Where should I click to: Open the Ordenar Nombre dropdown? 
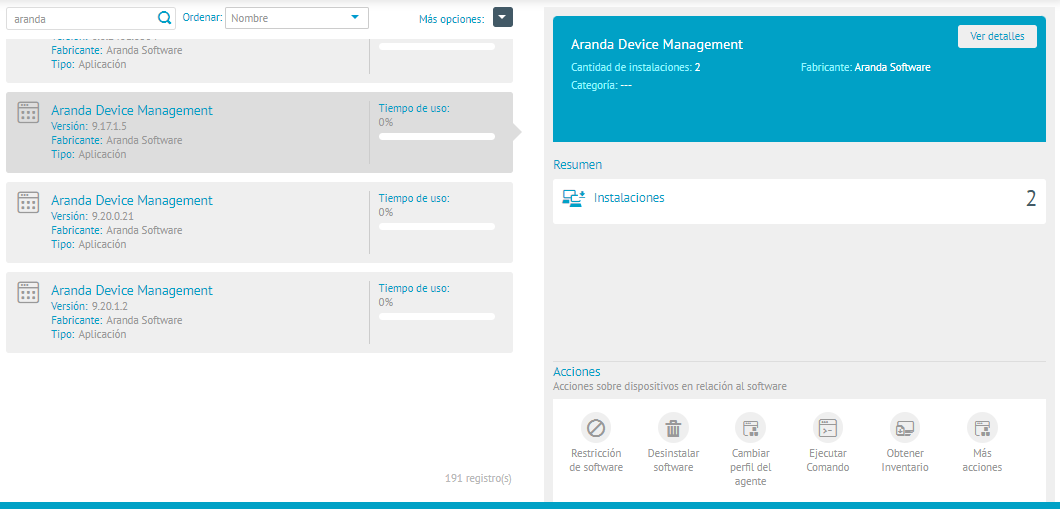tap(297, 18)
